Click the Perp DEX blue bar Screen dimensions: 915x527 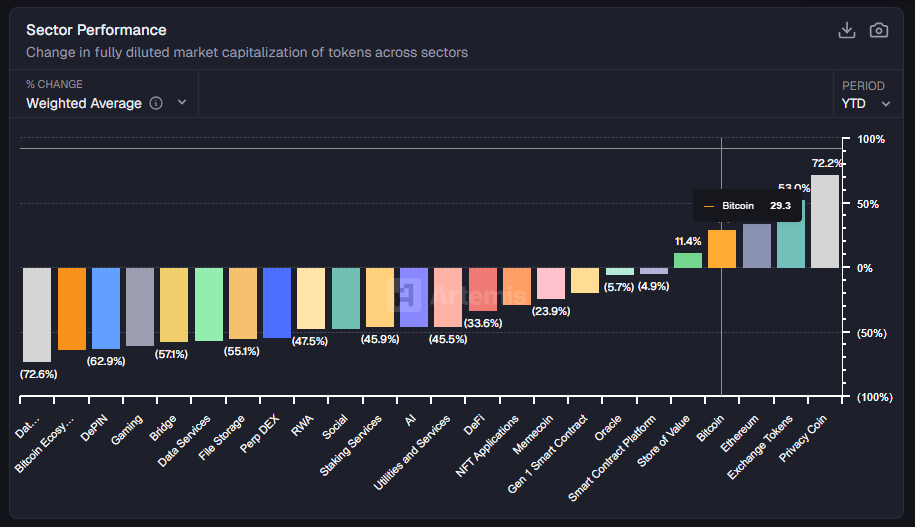coord(277,302)
